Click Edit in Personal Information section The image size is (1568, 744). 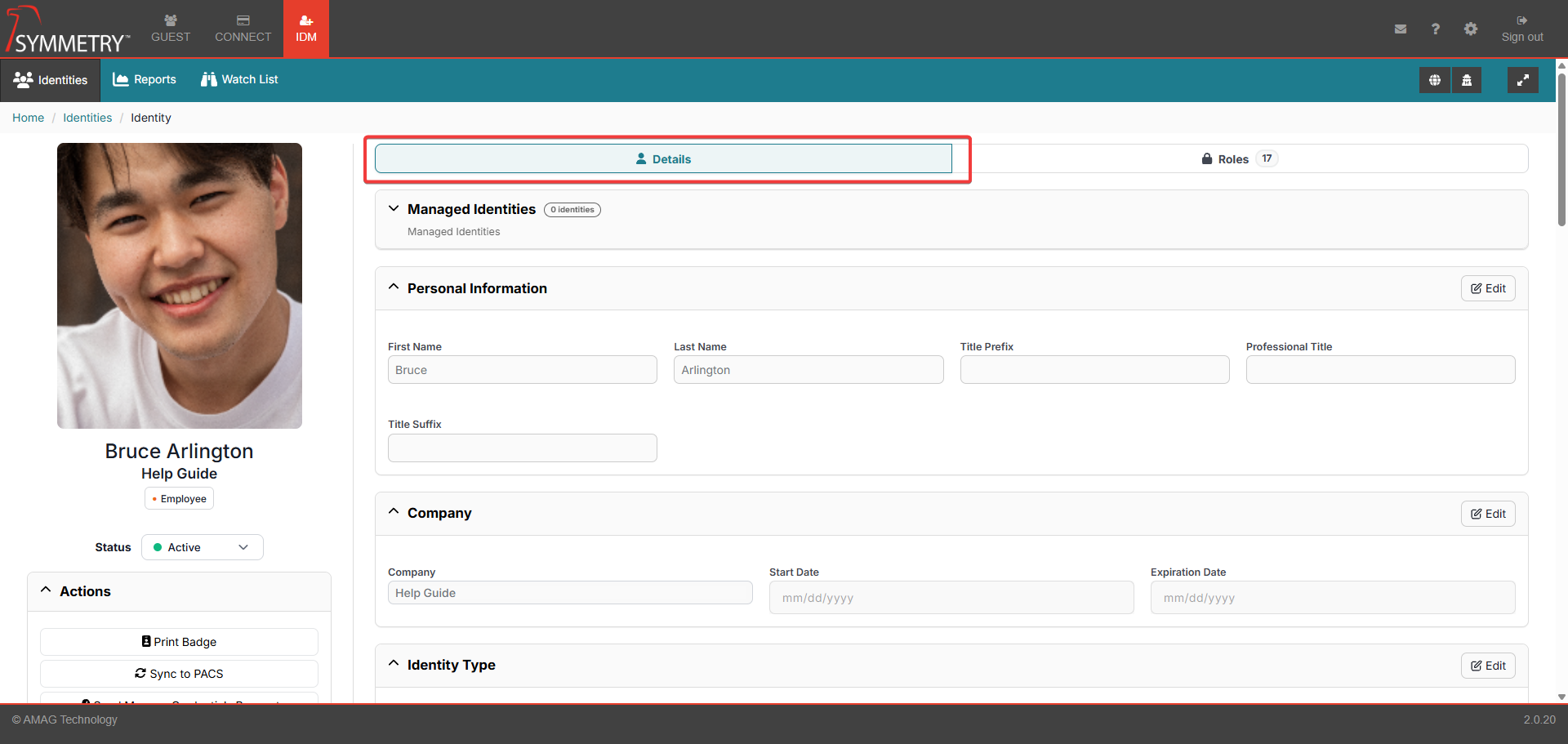click(1487, 288)
